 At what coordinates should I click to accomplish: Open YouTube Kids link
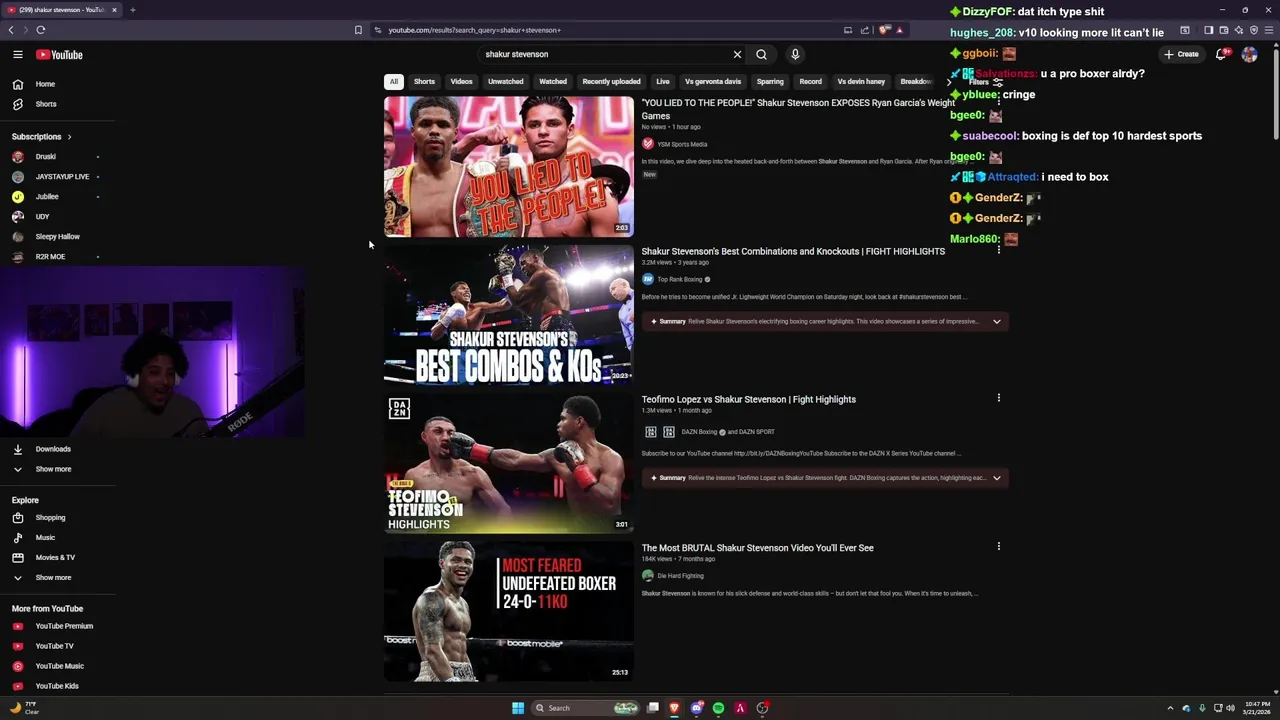46,686
